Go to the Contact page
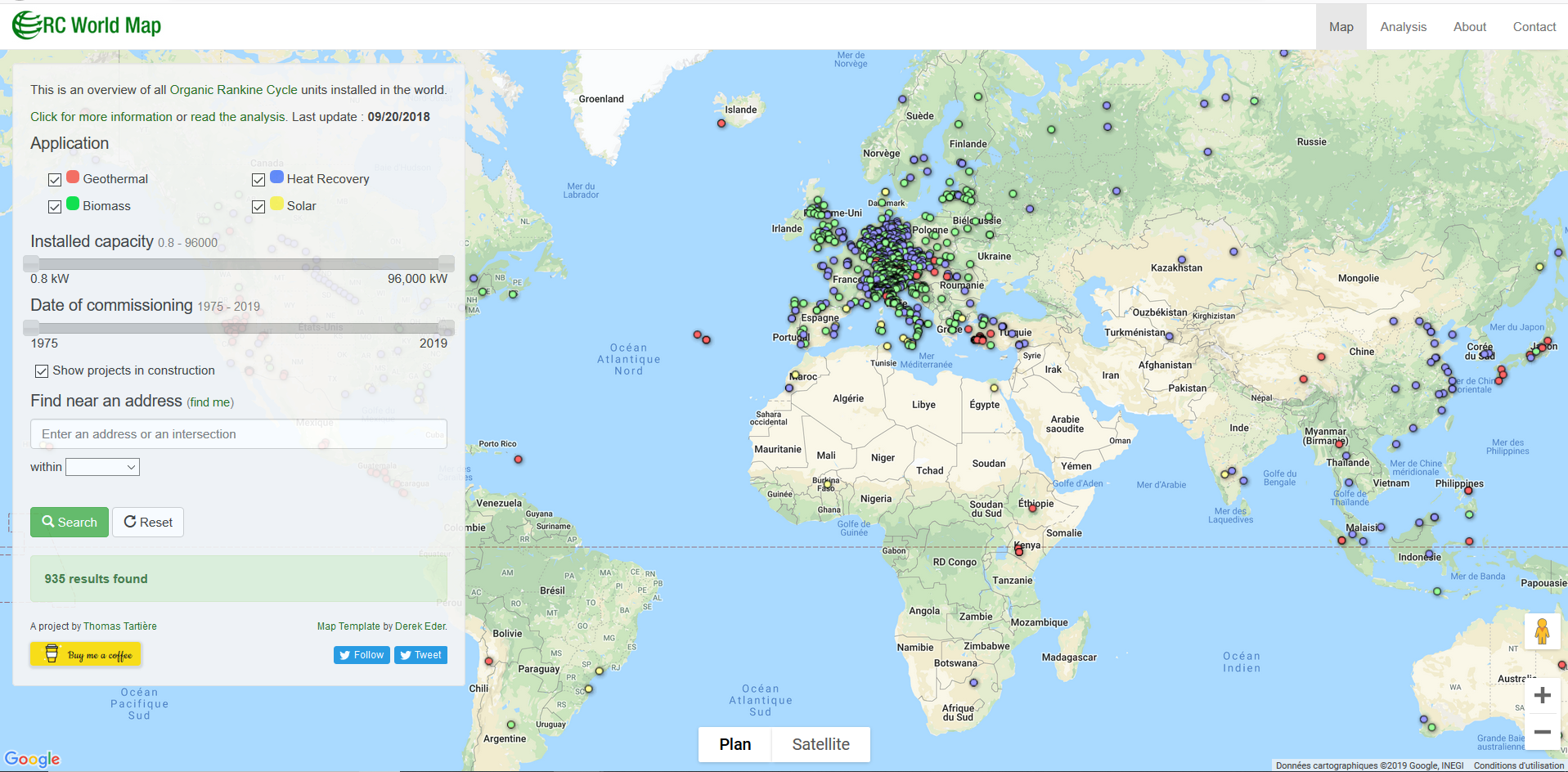Screen dimensions: 1568x772 coord(1534,27)
